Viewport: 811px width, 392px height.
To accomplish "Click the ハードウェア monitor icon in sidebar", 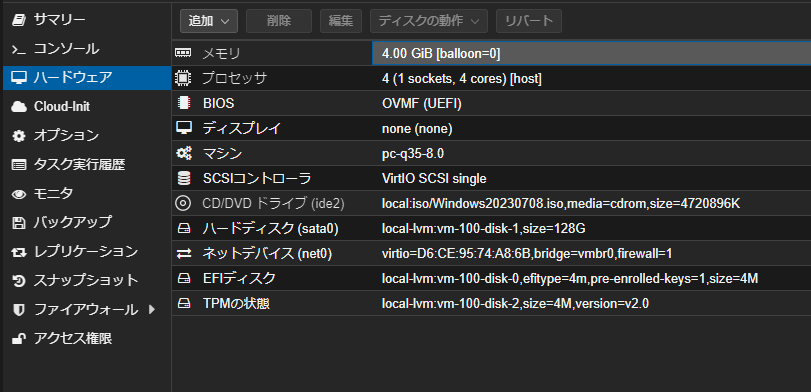I will click(19, 78).
